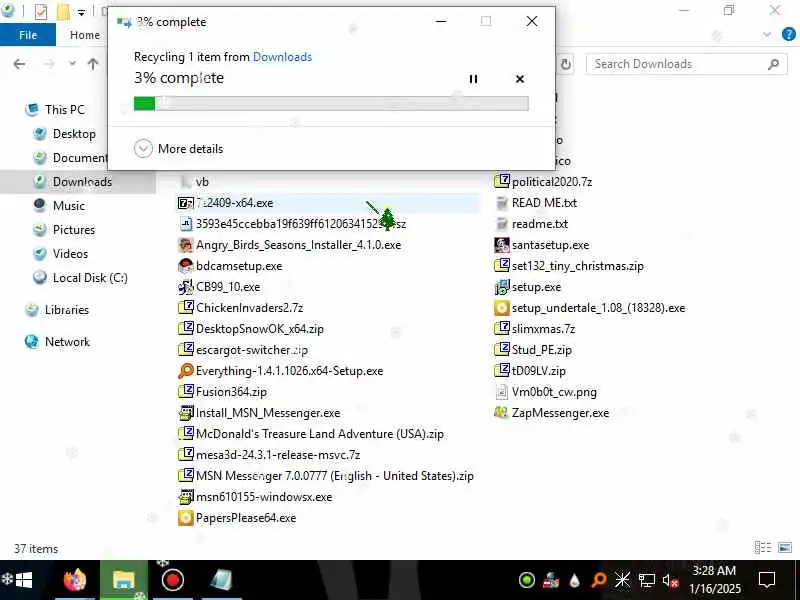800x600 pixels.
Task: Select Local Disk (C:) in navigation pane
Action: 80,278
